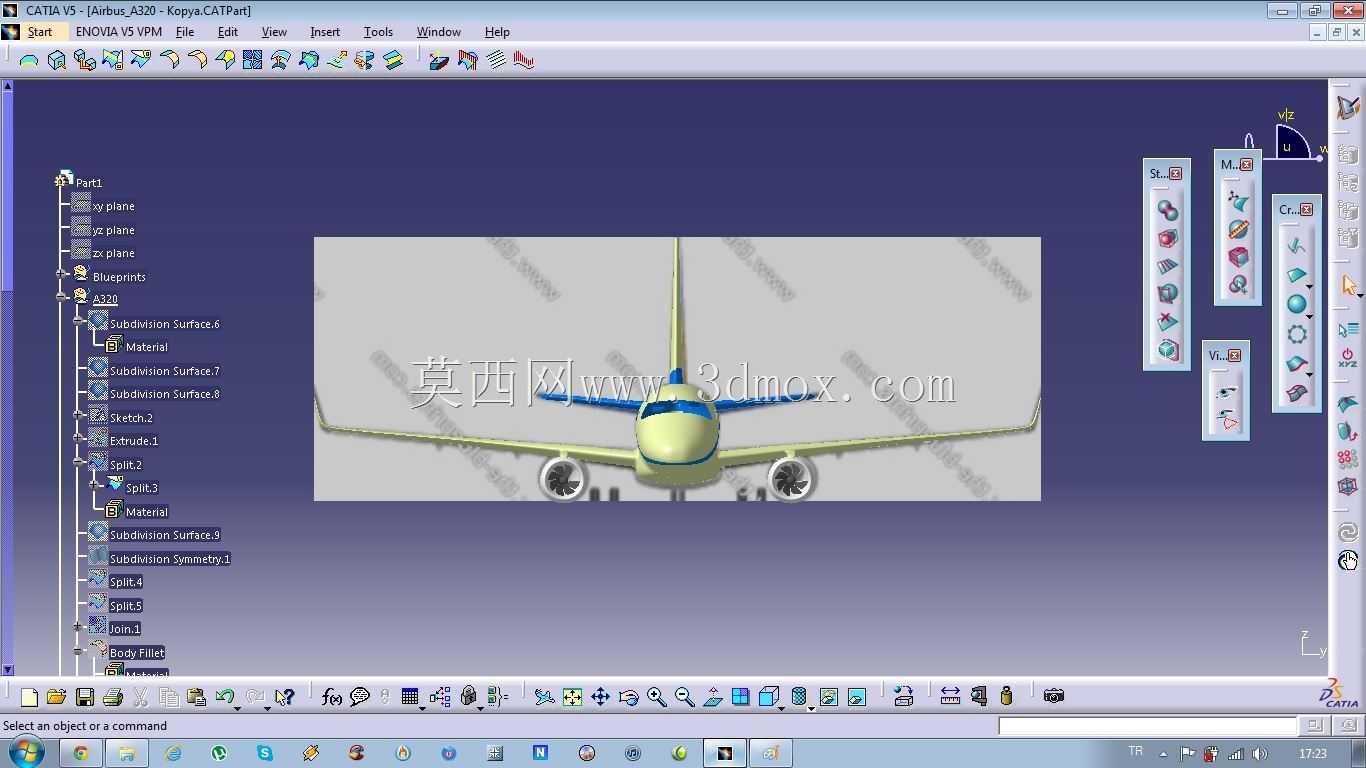This screenshot has height=768, width=1366.
Task: Click the Torus ring primitive in Creation toolbar
Action: pos(1296,334)
